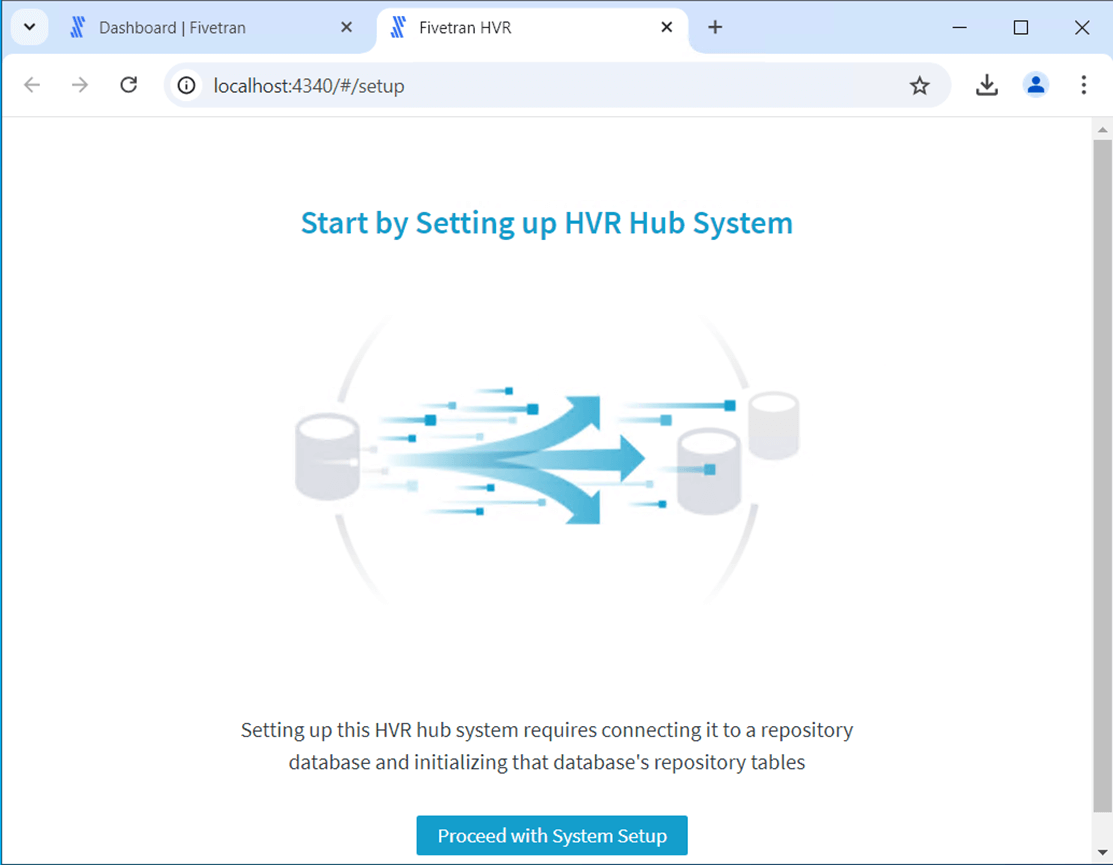View site information icon
Screen dimensions: 1113x865
[187, 86]
